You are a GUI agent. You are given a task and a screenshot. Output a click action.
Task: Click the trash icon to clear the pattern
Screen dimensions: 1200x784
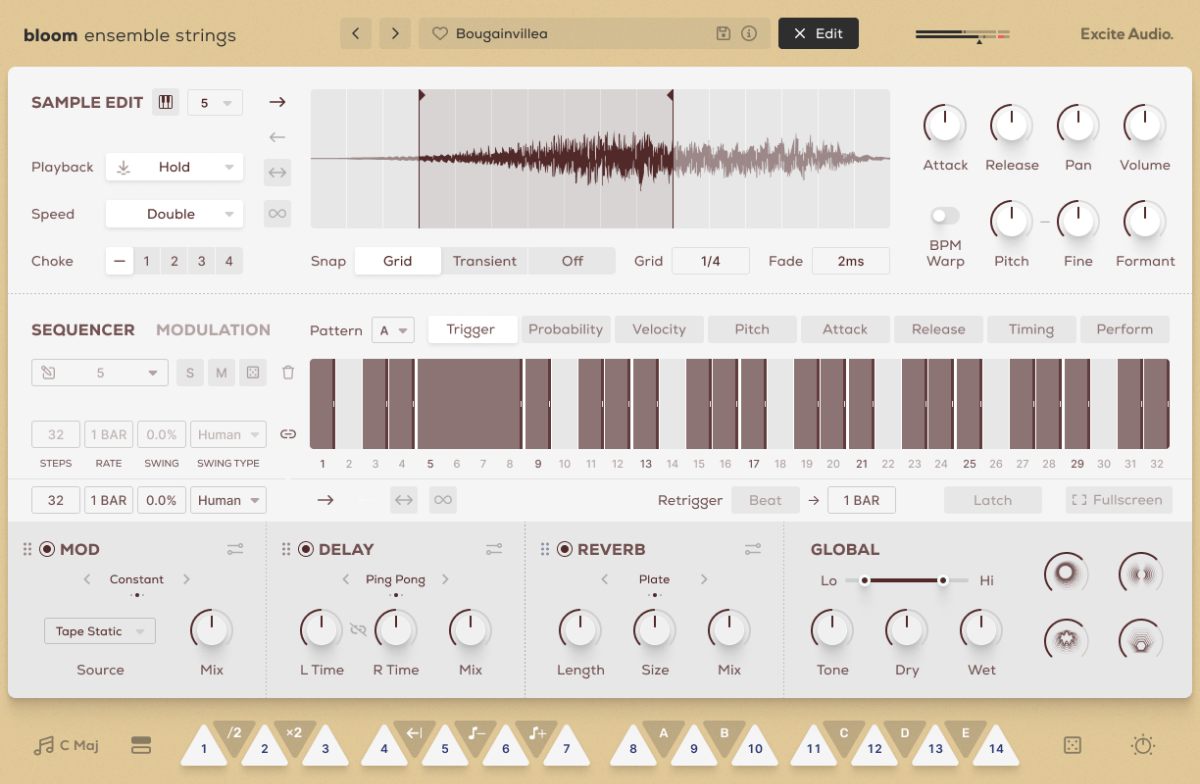289,372
